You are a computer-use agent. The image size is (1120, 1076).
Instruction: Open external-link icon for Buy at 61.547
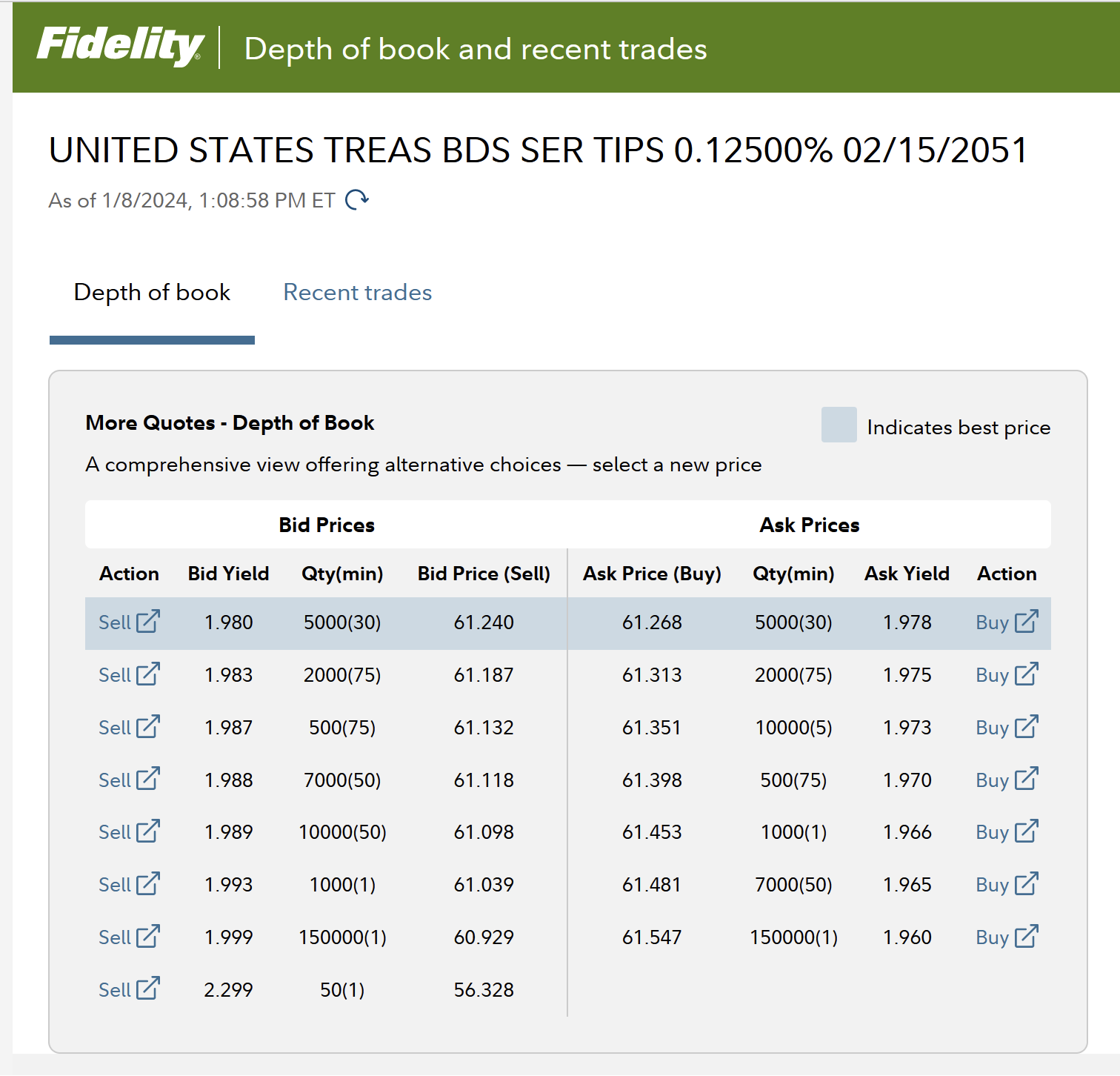click(1026, 936)
